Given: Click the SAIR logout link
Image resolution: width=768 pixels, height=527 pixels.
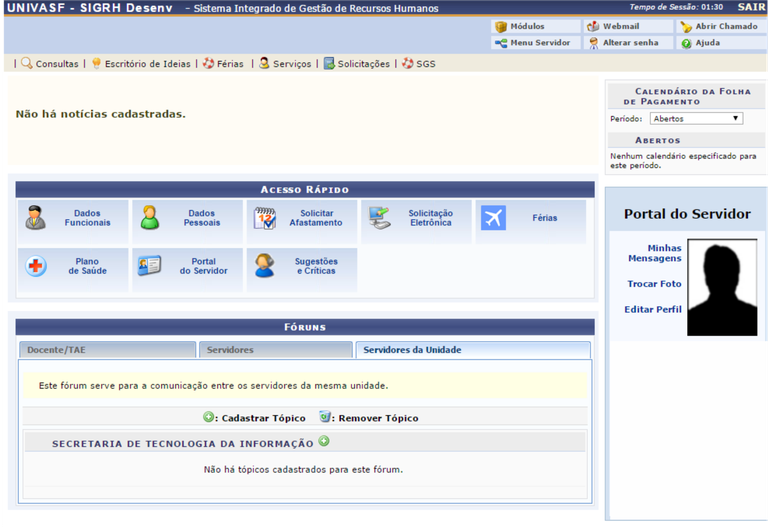Looking at the screenshot, I should 751,8.
